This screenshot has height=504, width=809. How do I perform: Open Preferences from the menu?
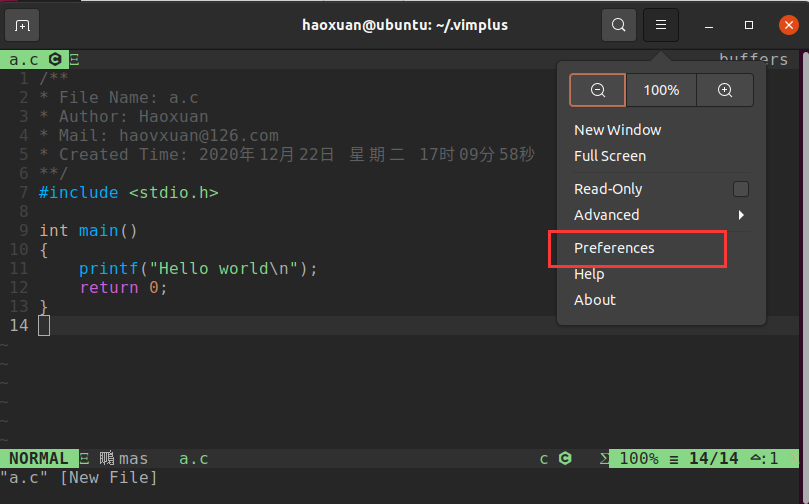(x=614, y=248)
